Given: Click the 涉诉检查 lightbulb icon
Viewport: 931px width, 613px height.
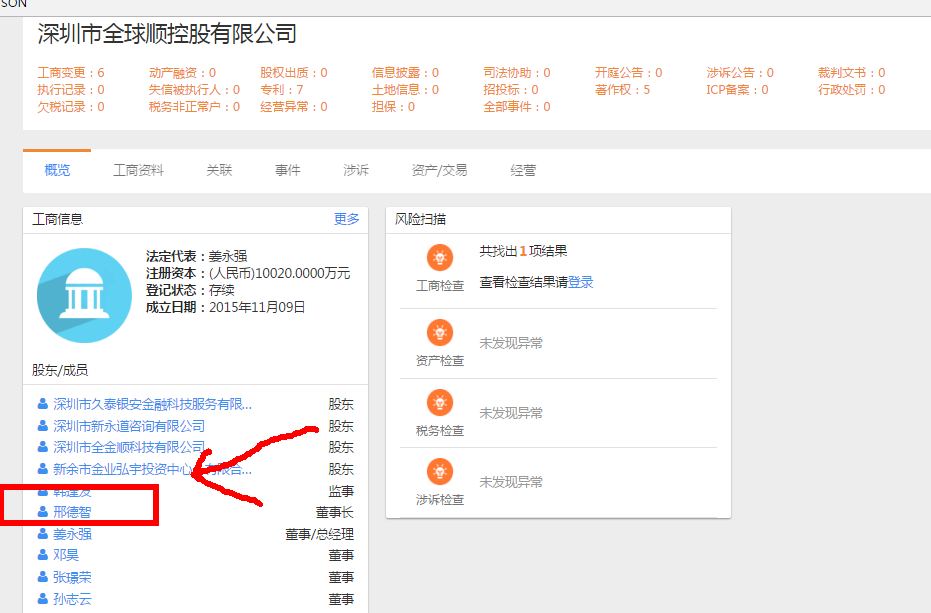Looking at the screenshot, I should 440,472.
